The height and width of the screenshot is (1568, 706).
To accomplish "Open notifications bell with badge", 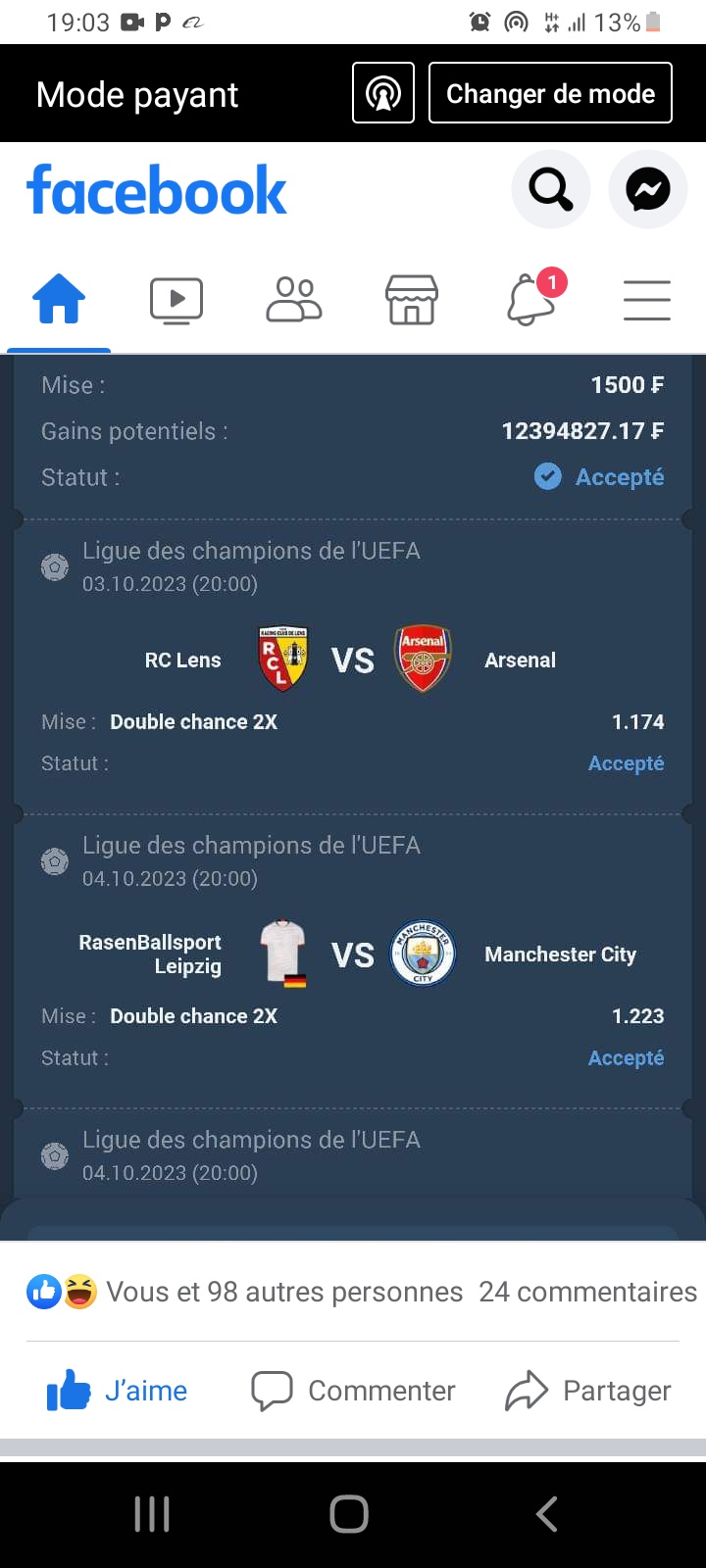I will (x=531, y=299).
